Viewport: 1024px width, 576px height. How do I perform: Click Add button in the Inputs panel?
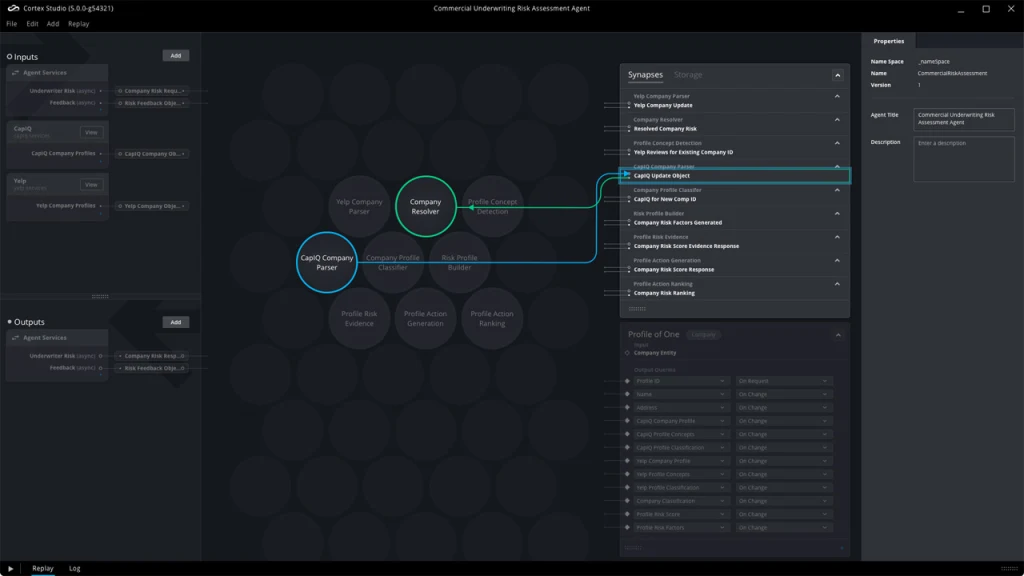point(176,57)
